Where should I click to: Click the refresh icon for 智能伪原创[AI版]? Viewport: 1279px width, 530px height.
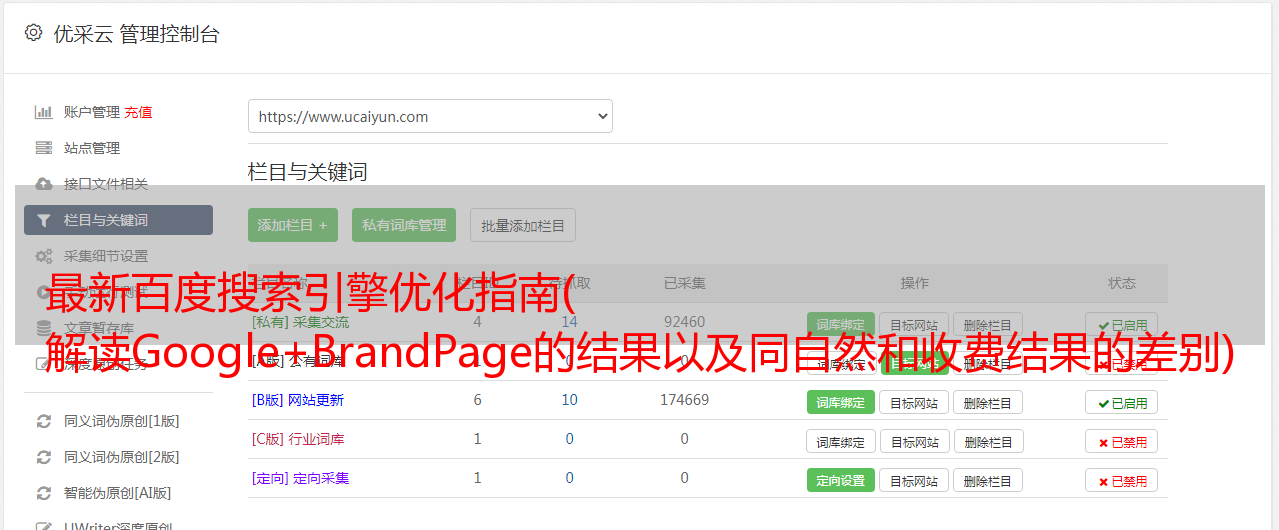(x=43, y=493)
